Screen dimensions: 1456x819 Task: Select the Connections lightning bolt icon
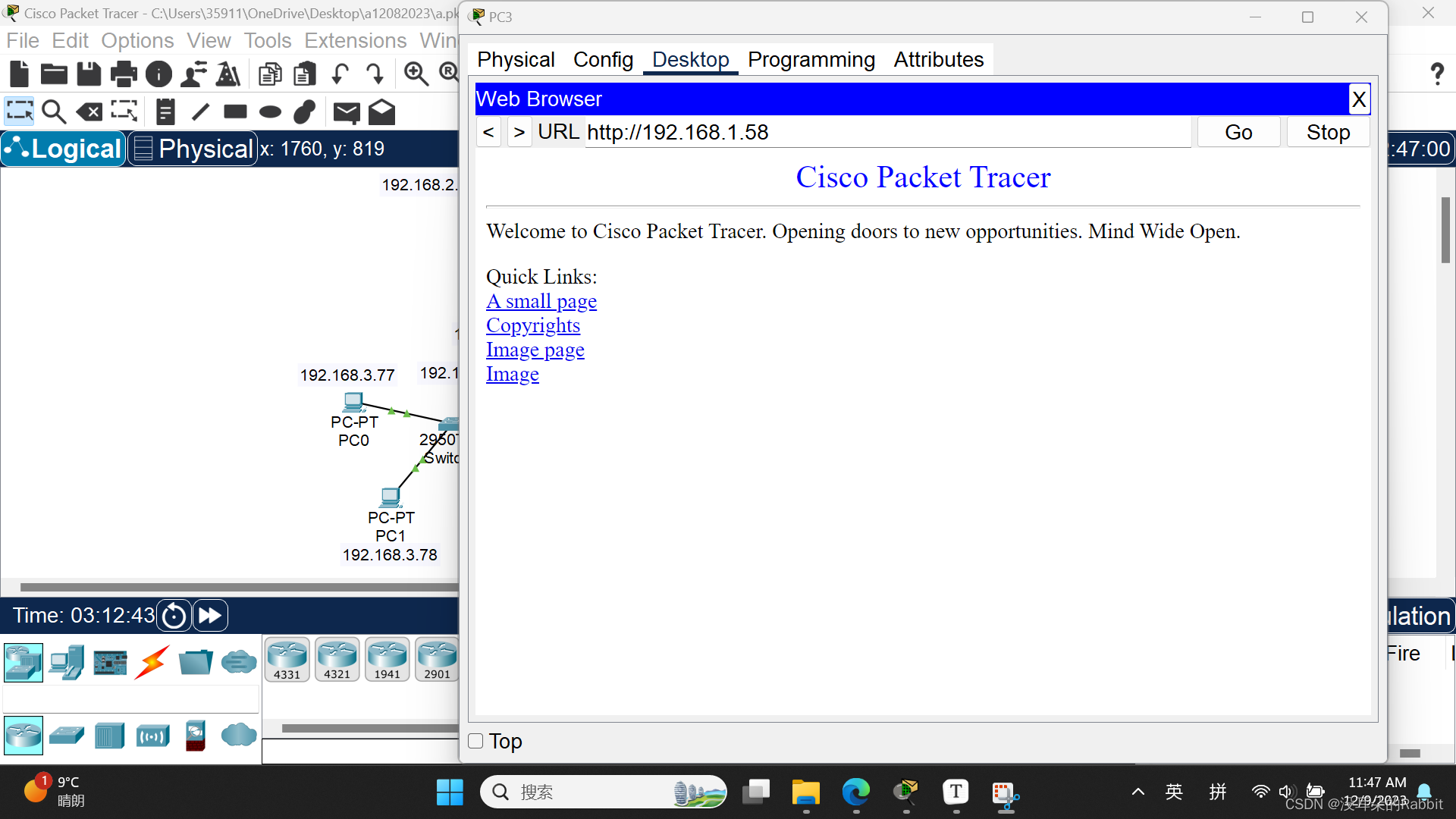(x=152, y=662)
